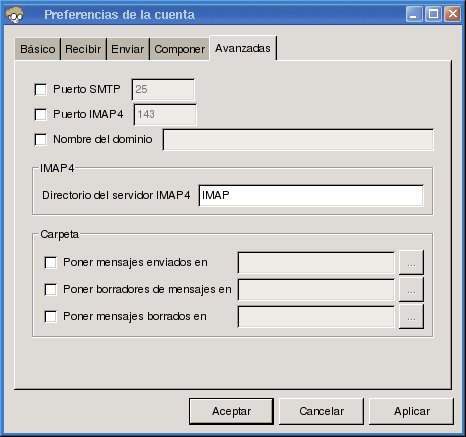Check Poner borradores de mensajes en option

[51, 289]
